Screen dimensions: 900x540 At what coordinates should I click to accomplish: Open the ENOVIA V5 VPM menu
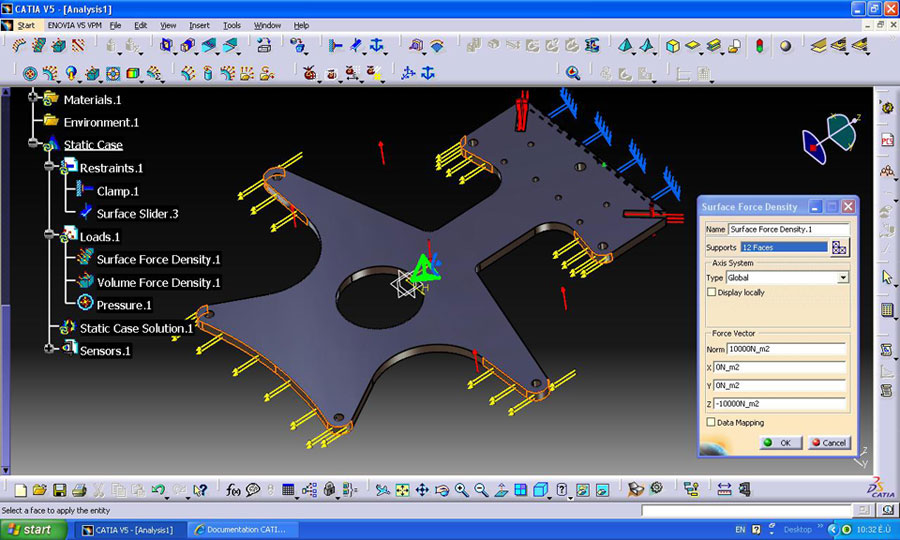[74, 25]
